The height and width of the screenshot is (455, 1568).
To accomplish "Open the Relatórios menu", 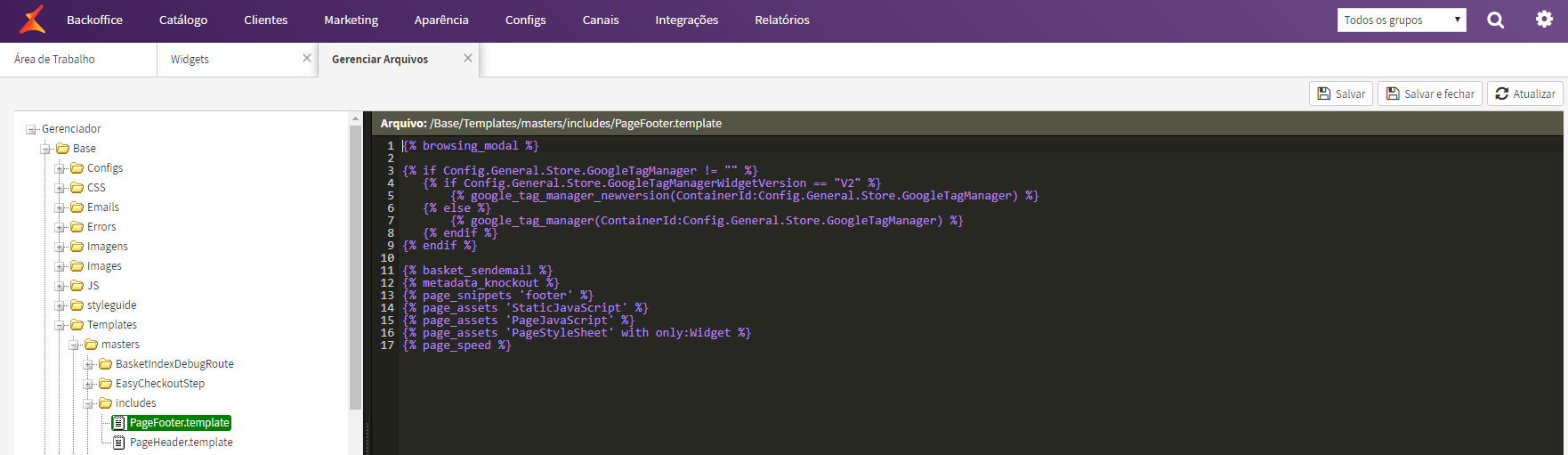I will (782, 20).
